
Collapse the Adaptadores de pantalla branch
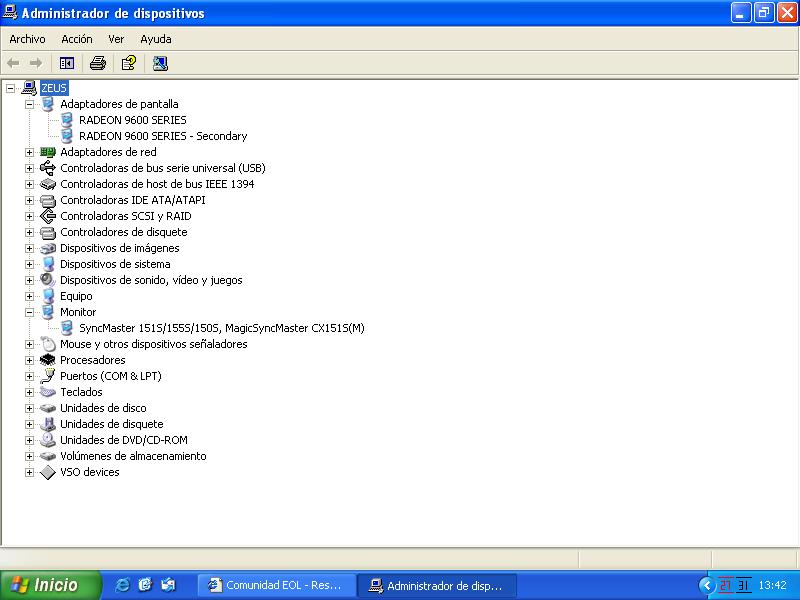click(30, 105)
